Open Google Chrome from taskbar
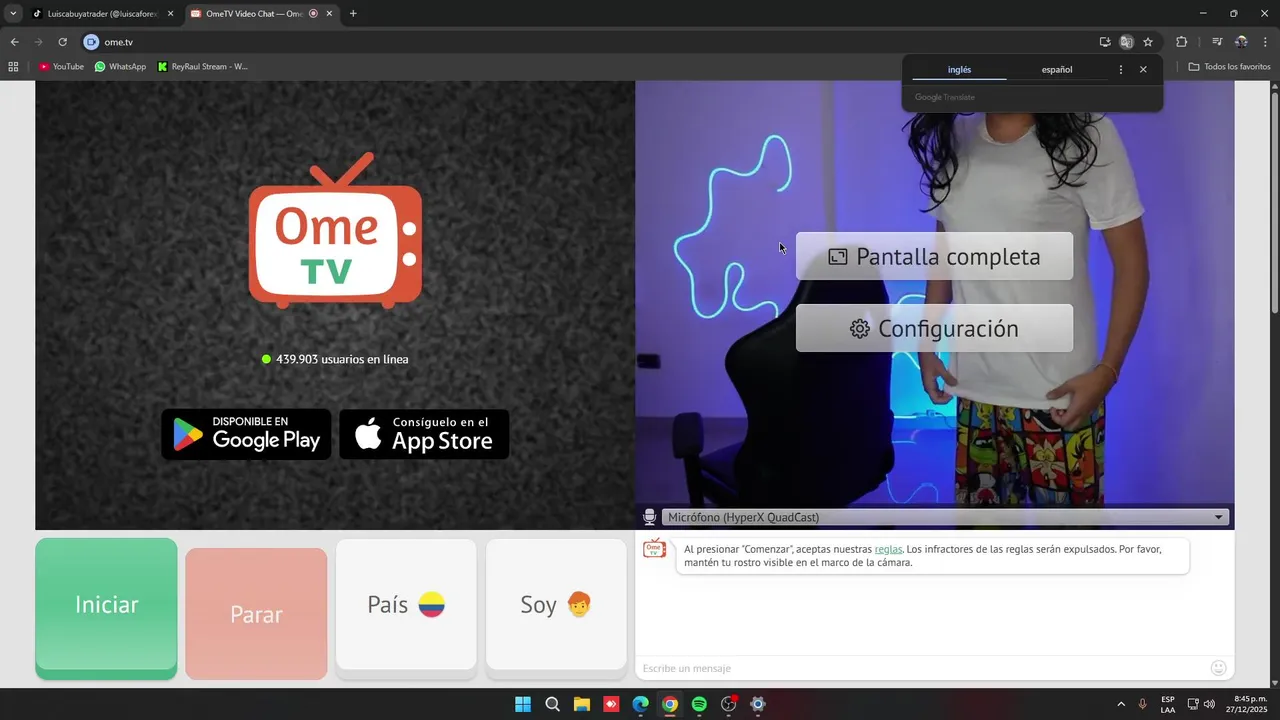 coord(670,704)
